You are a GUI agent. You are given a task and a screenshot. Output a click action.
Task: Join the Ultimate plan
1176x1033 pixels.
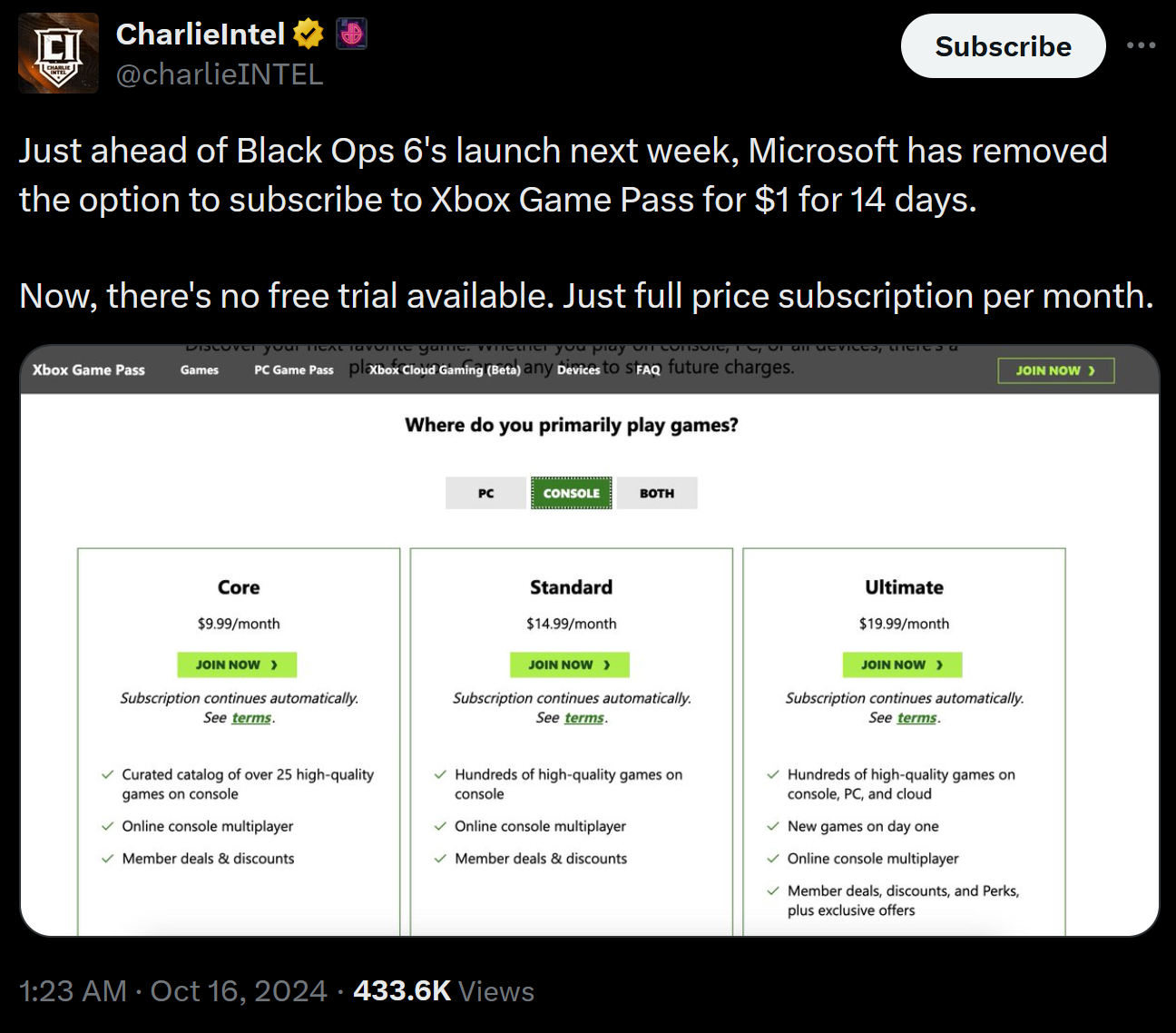[x=903, y=664]
